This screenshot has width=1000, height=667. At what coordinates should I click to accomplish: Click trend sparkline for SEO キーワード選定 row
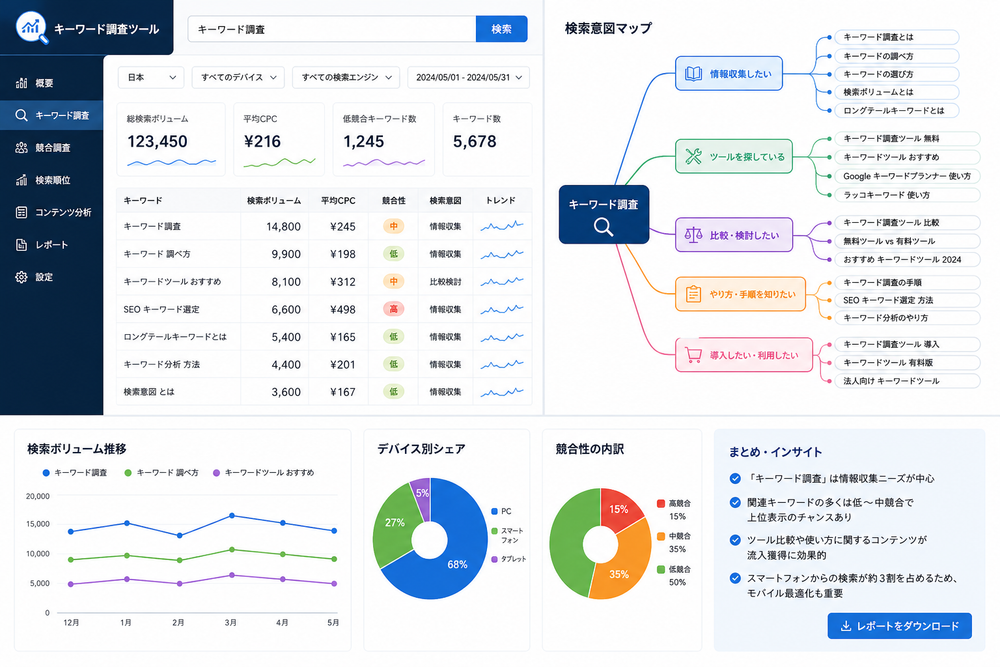point(502,309)
